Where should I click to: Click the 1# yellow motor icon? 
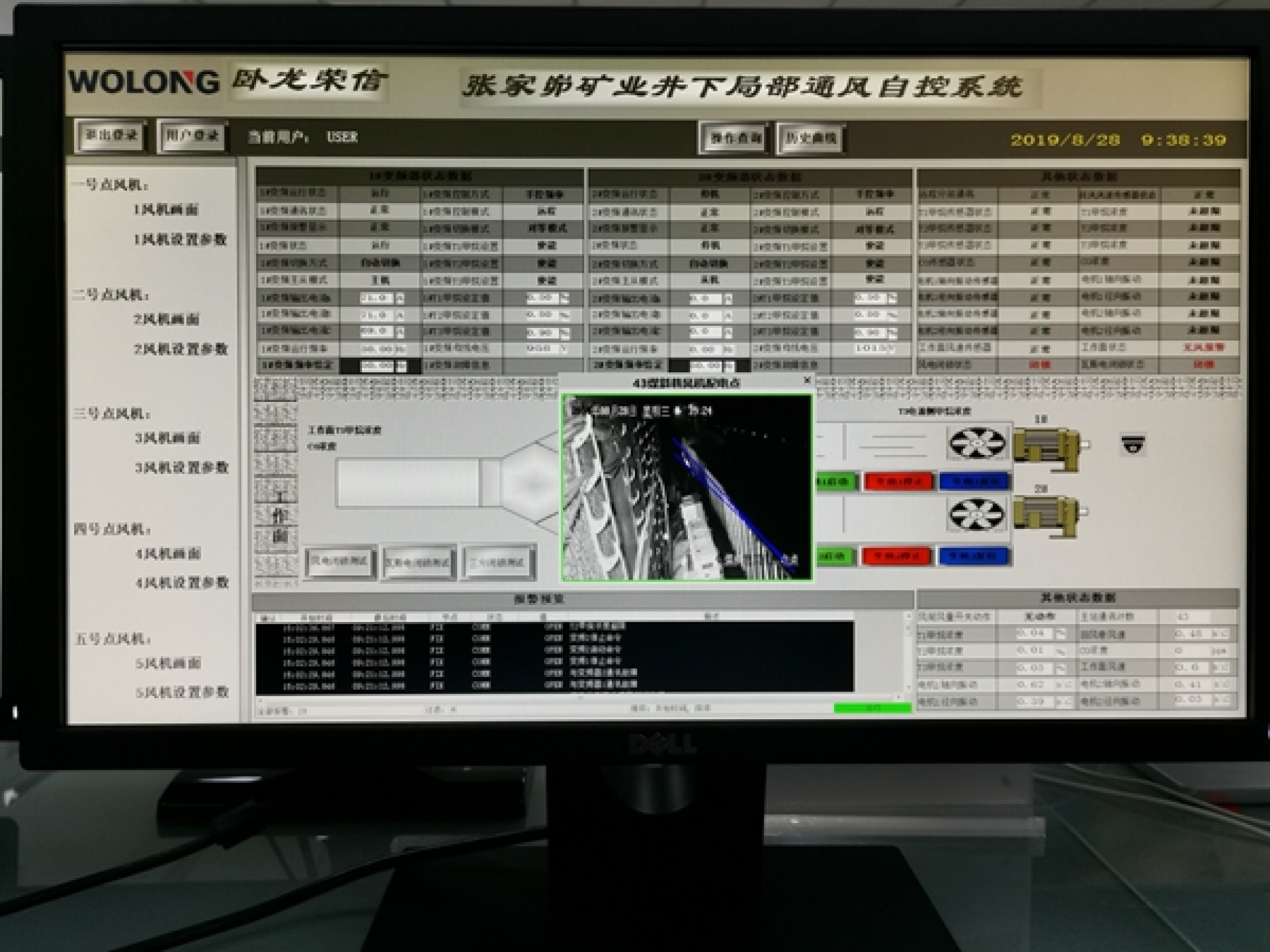tap(1048, 448)
